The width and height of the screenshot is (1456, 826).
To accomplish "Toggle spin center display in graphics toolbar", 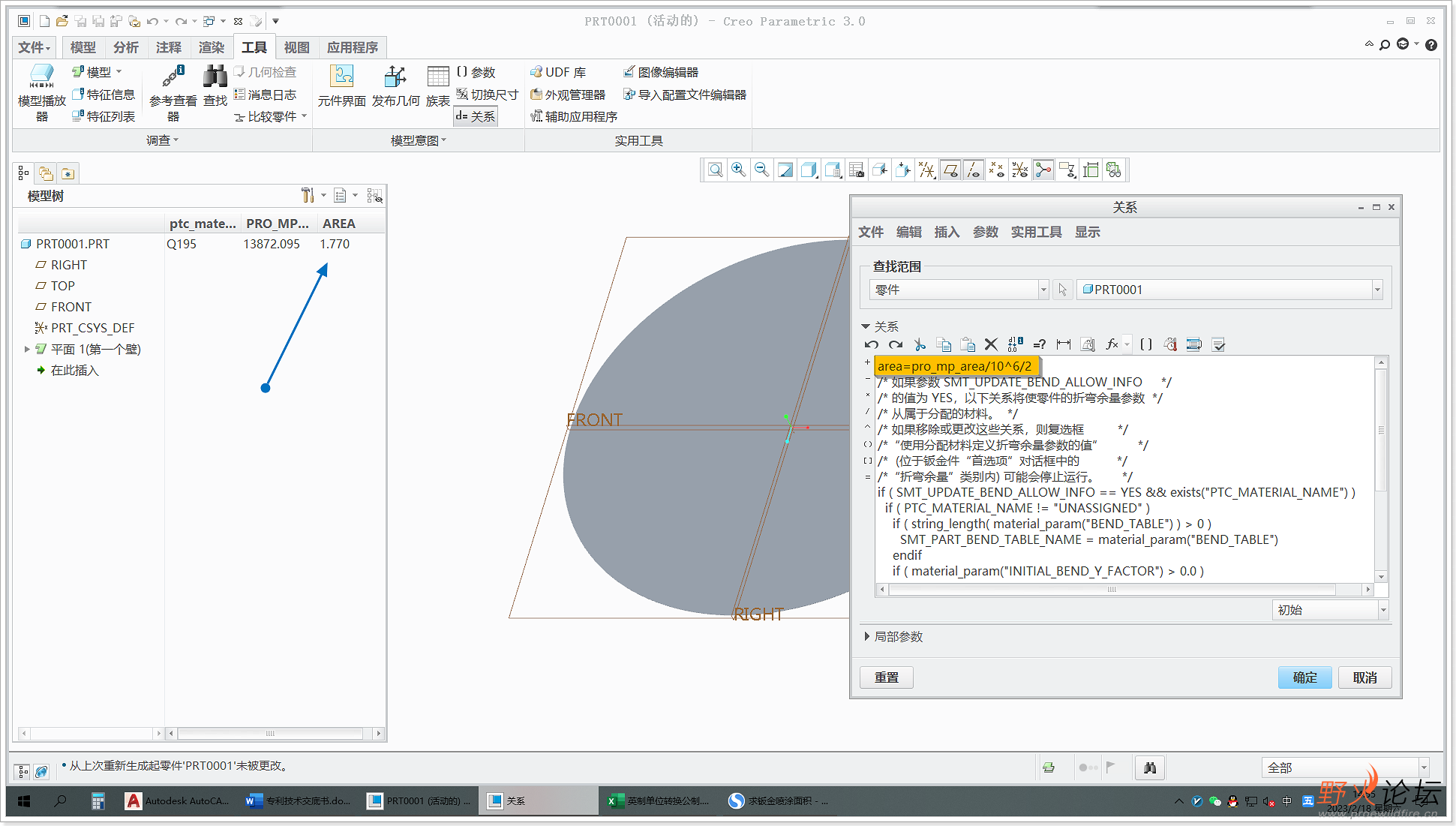I will click(x=1043, y=170).
